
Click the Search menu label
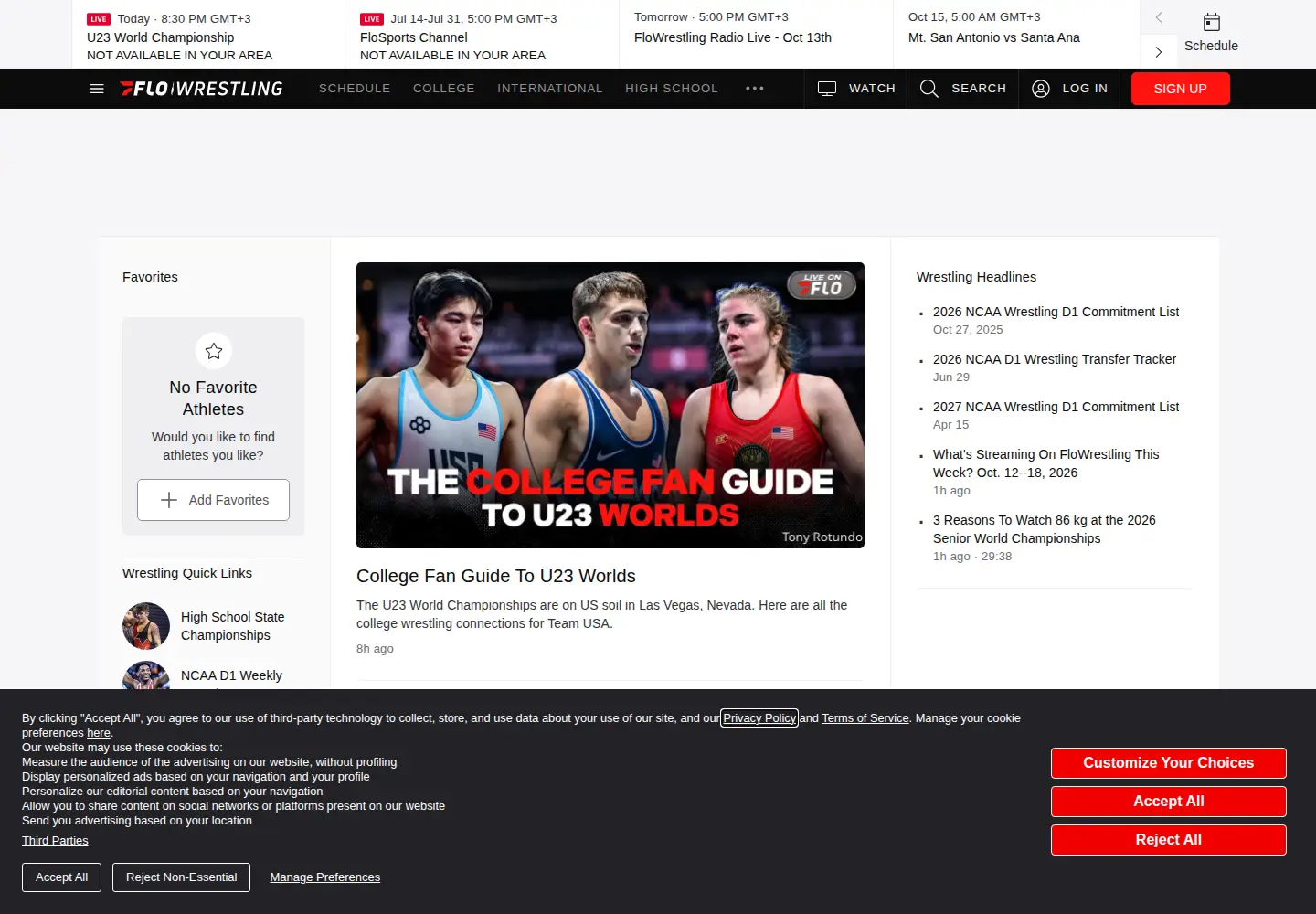979,89
